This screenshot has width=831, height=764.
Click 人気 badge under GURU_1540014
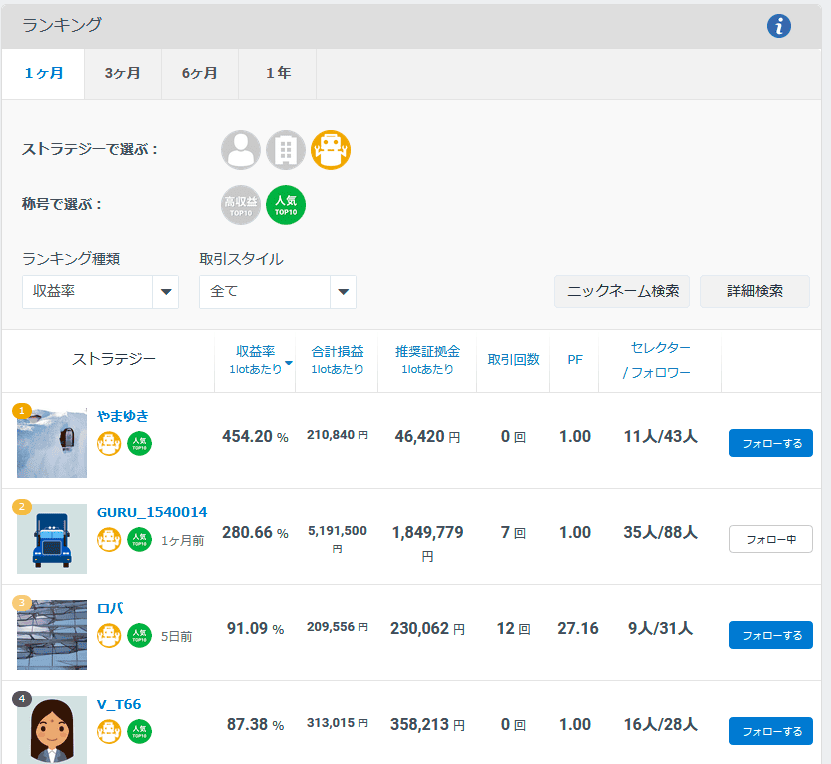pyautogui.click(x=139, y=540)
